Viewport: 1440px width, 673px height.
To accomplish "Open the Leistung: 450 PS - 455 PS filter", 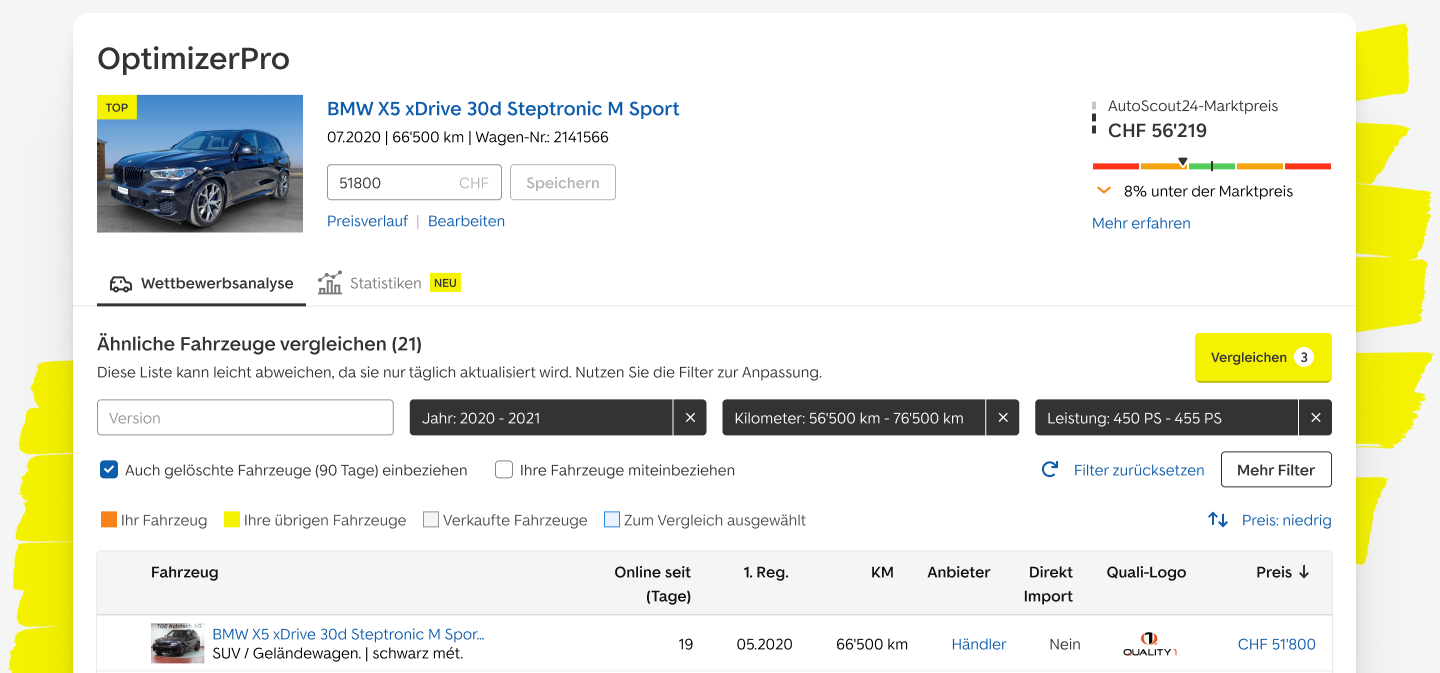I will pyautogui.click(x=1167, y=418).
